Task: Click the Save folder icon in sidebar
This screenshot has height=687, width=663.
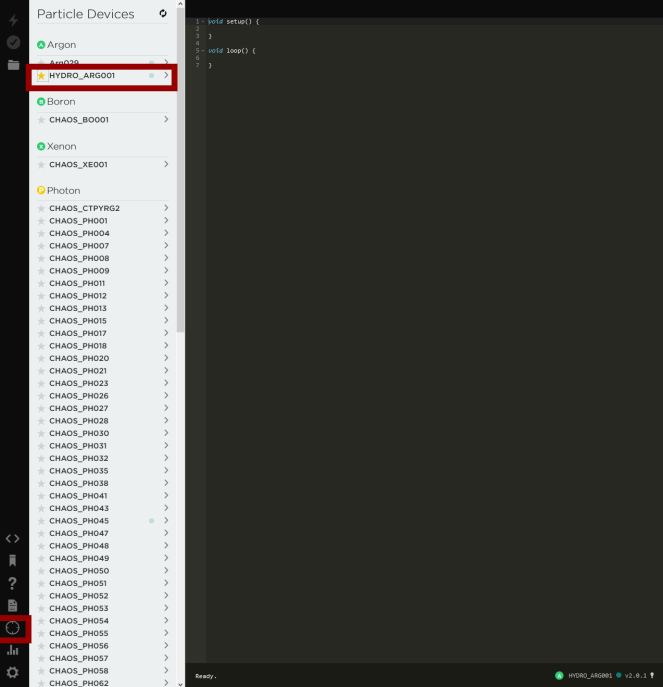Action: click(13, 65)
